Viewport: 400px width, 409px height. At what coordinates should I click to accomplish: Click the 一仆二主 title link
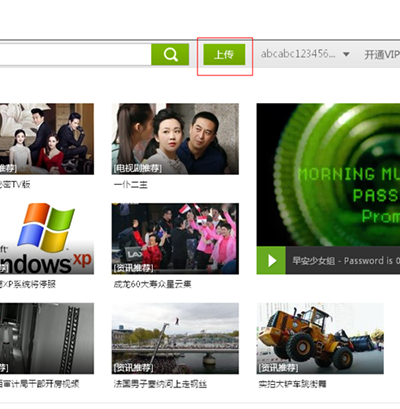tap(131, 185)
